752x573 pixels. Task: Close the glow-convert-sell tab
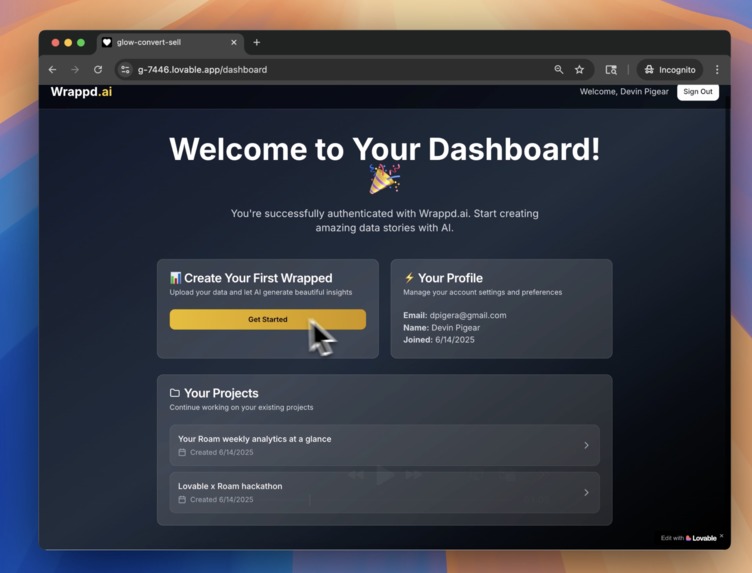pyautogui.click(x=234, y=42)
